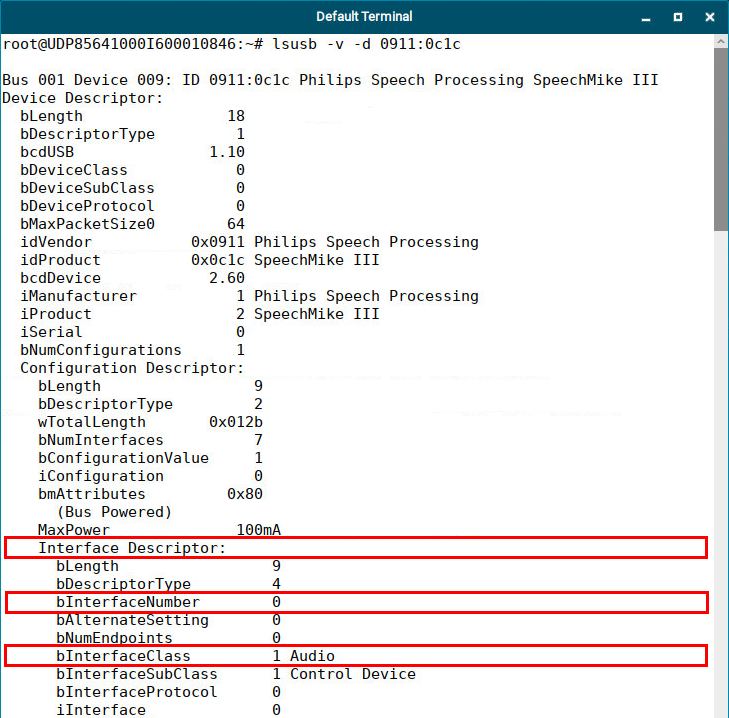This screenshot has width=729, height=718.
Task: Click the 'Bus 001 Device 009' line
Action: pyautogui.click(x=330, y=80)
